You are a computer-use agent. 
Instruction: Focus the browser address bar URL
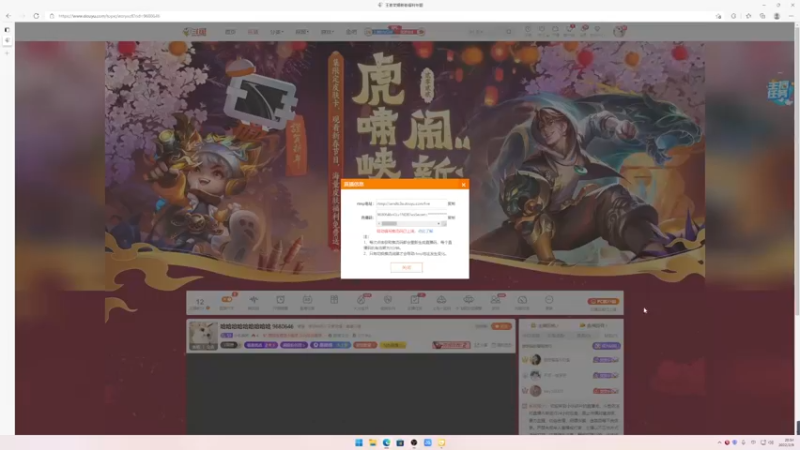[x=109, y=16]
